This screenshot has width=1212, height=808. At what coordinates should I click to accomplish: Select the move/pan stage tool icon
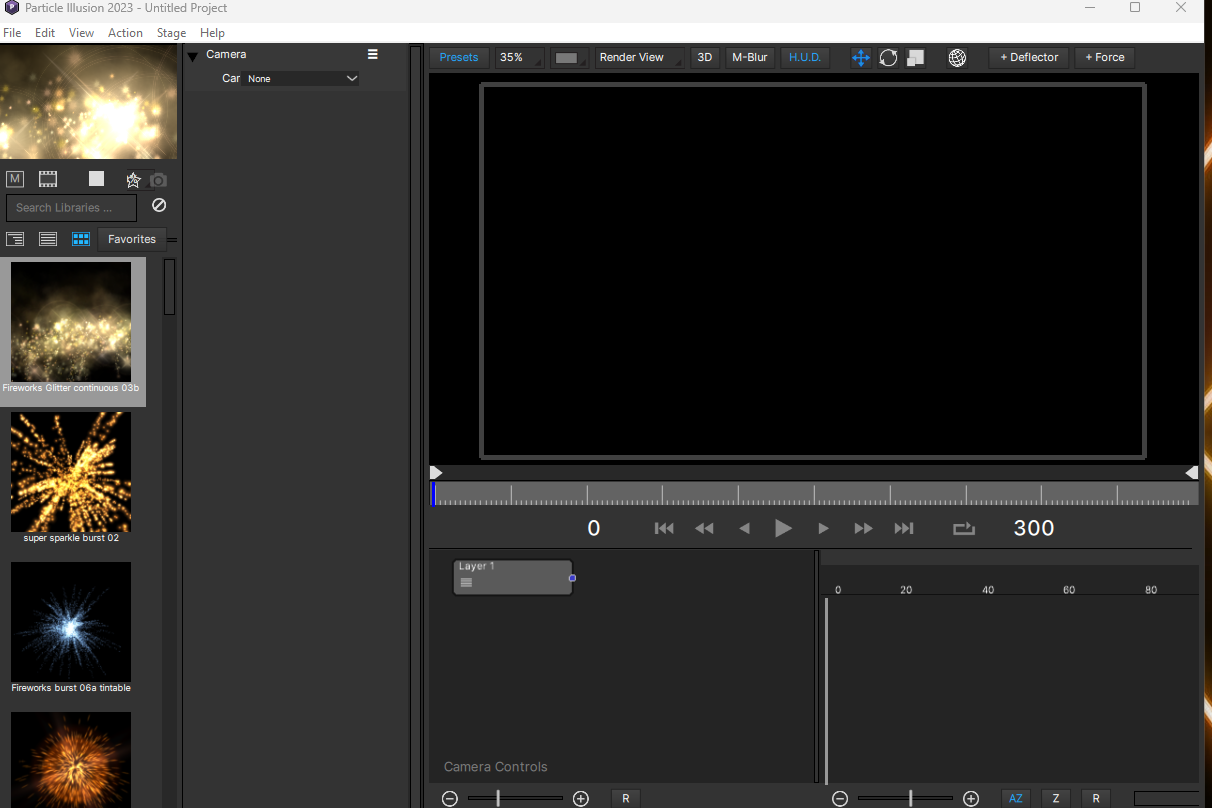point(860,58)
